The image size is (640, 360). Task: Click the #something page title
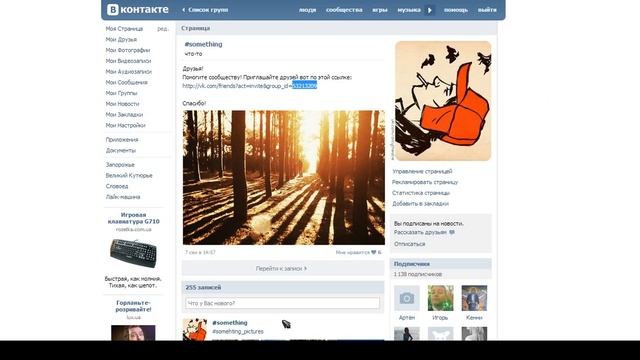tap(203, 44)
